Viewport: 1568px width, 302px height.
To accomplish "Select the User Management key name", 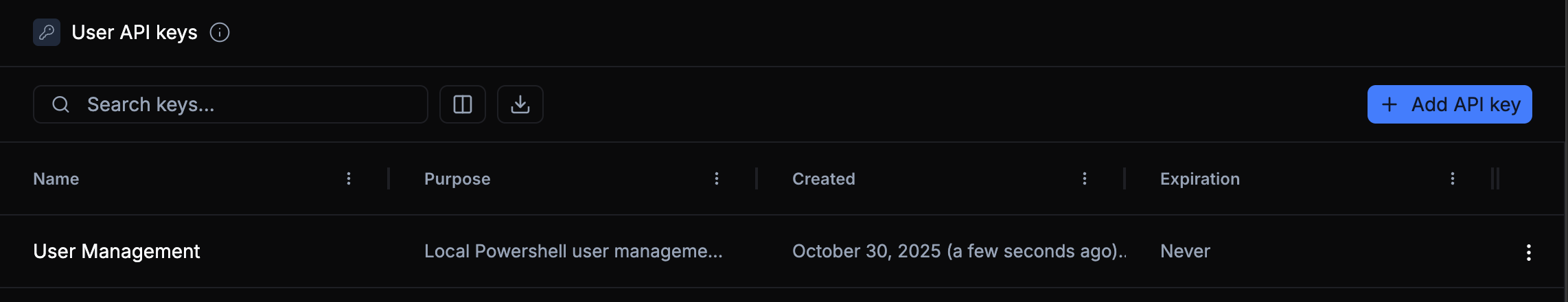I will point(117,251).
